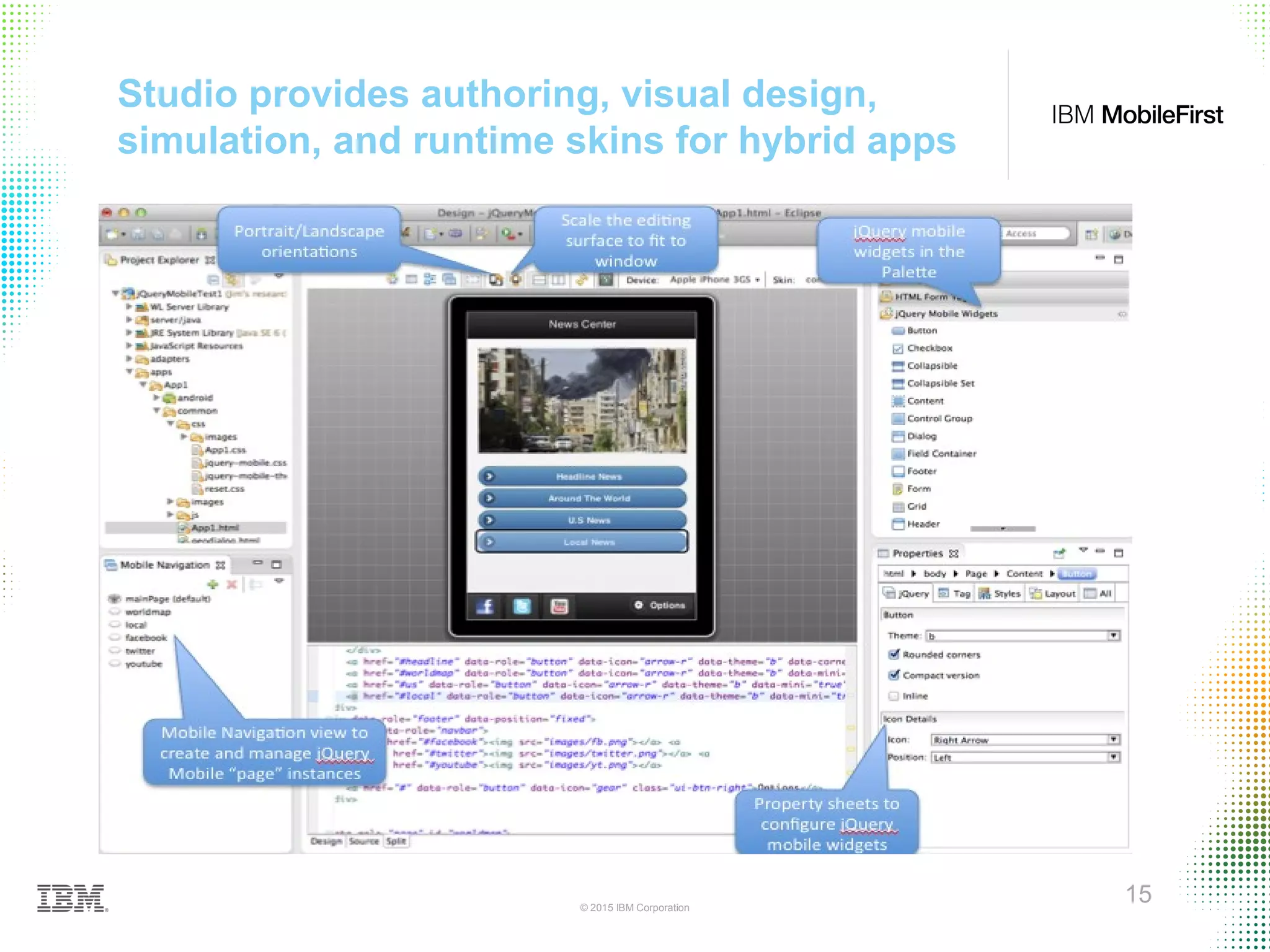Select the worldmap page in Mobile Navigation
The width and height of the screenshot is (1270, 952).
click(148, 612)
